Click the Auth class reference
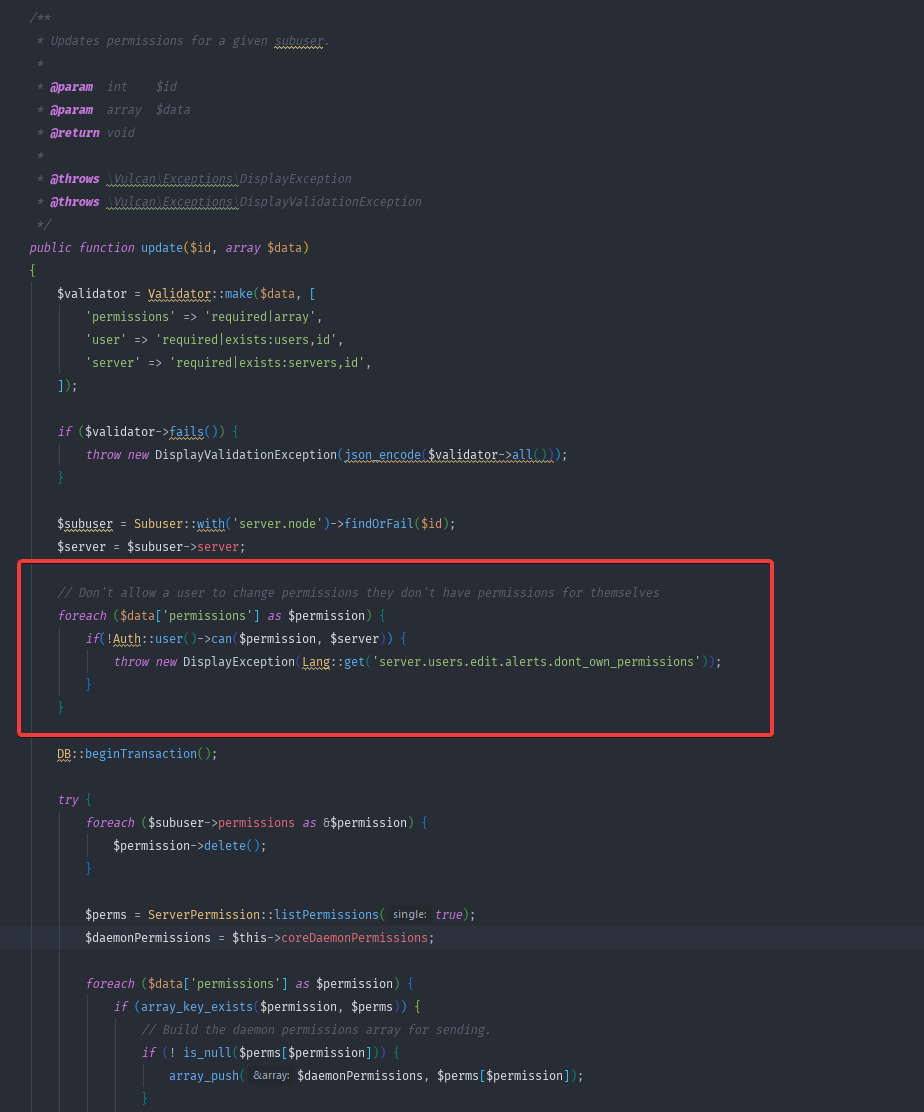 [x=126, y=639]
